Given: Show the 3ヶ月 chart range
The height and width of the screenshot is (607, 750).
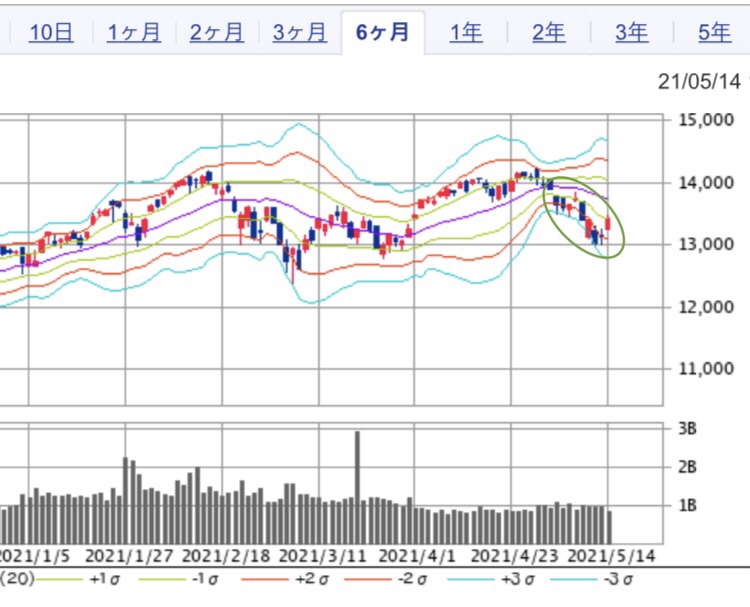Looking at the screenshot, I should pos(300,33).
